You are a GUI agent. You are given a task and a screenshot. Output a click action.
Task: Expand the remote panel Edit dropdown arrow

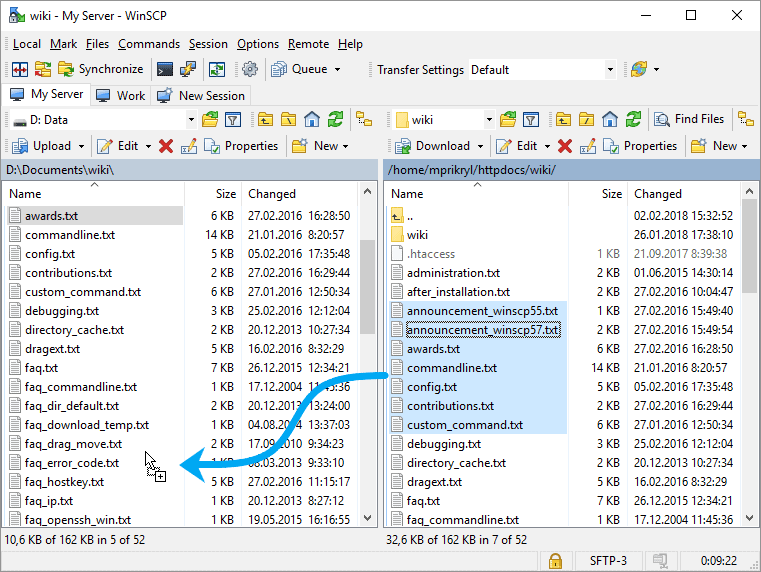click(547, 146)
